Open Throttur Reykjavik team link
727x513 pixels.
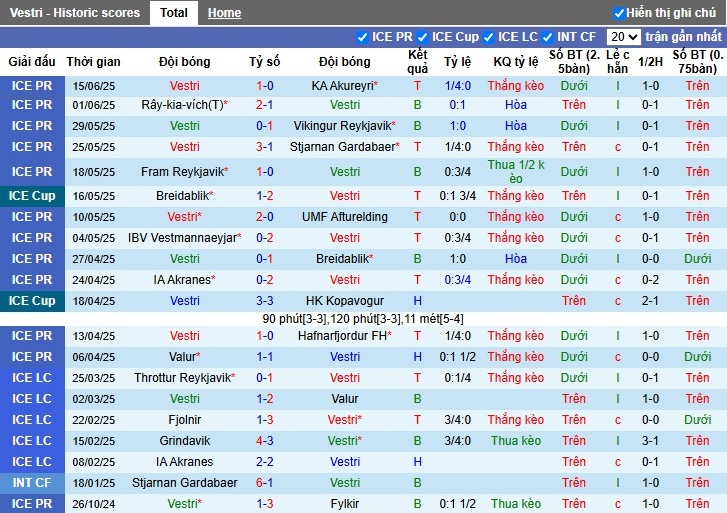pyautogui.click(x=185, y=378)
